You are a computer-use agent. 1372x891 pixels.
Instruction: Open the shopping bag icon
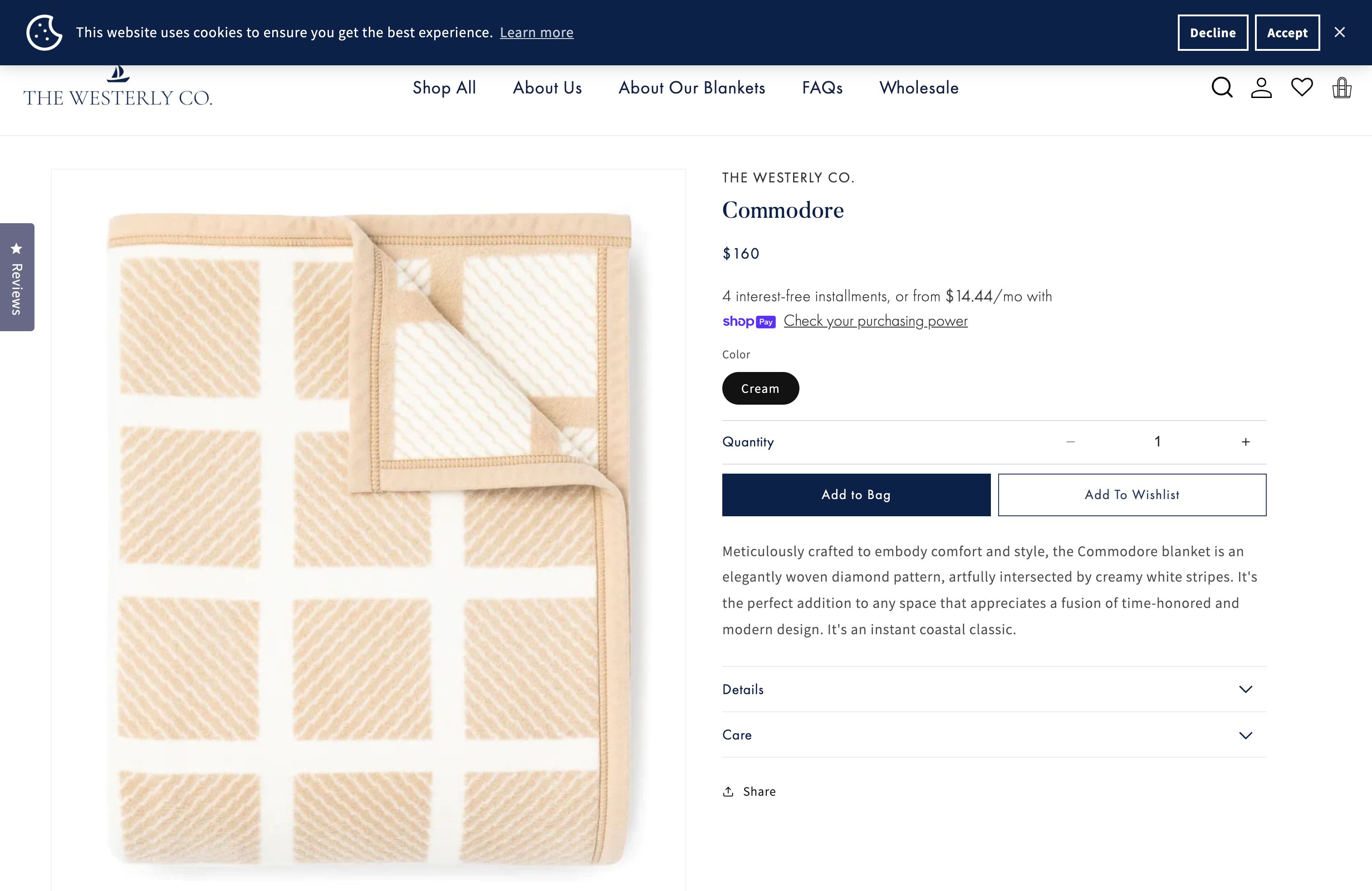(1342, 88)
